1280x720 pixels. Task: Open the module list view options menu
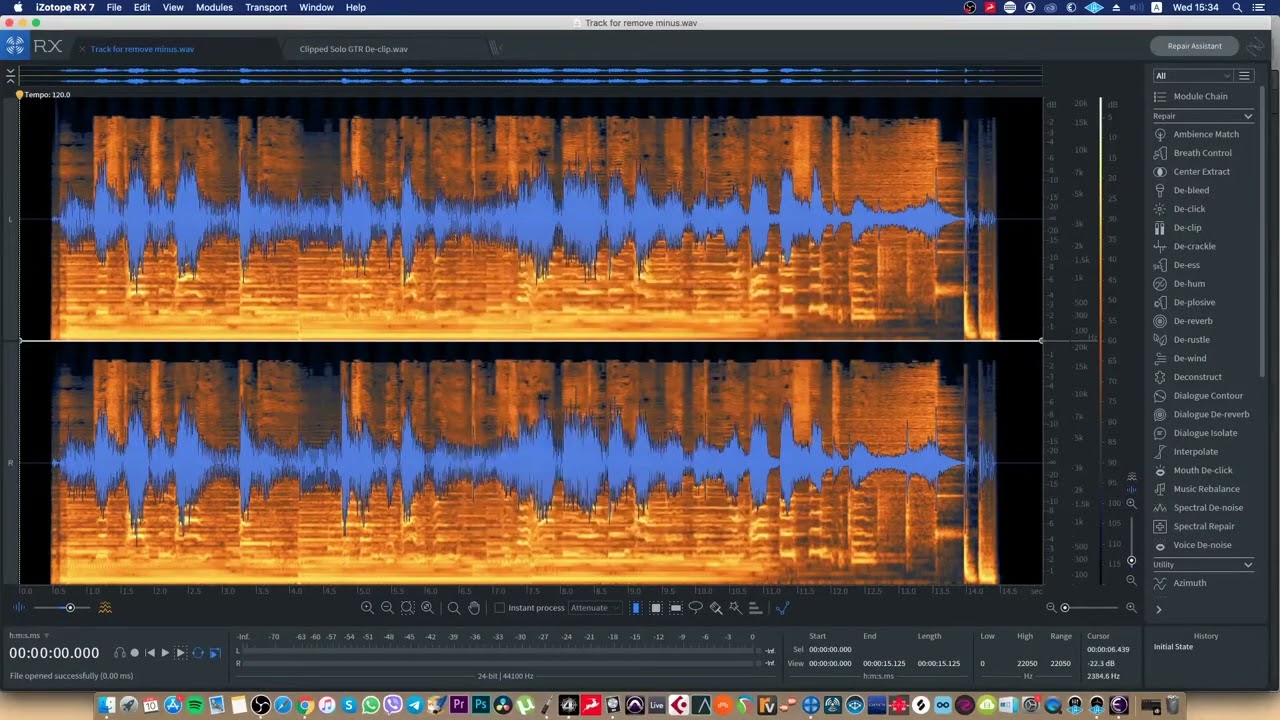tap(1245, 76)
